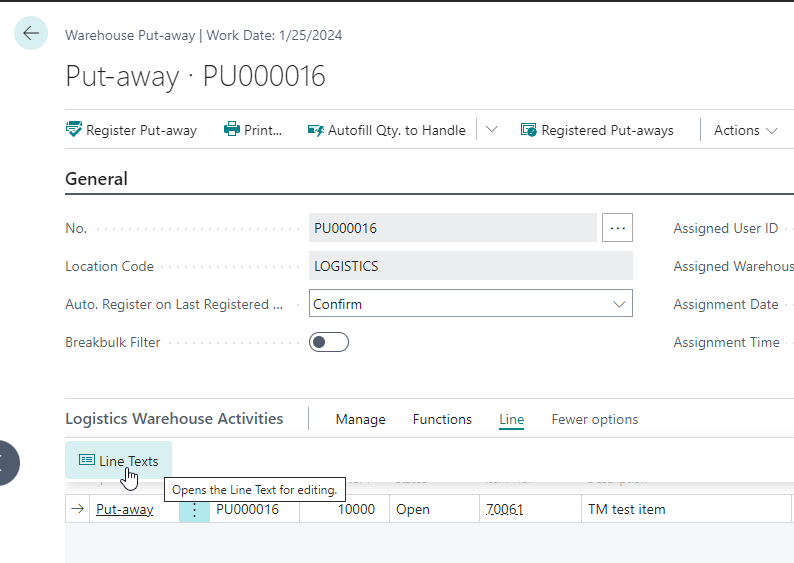Click the back arrow button
The width and height of the screenshot is (794, 563).
click(31, 33)
